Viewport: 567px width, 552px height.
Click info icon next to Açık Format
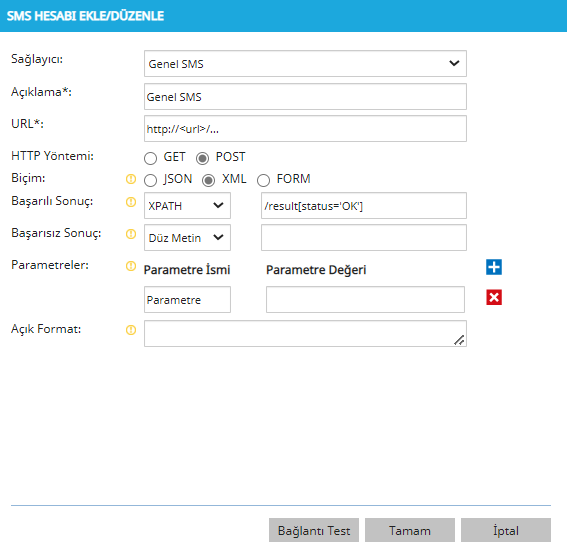131,330
